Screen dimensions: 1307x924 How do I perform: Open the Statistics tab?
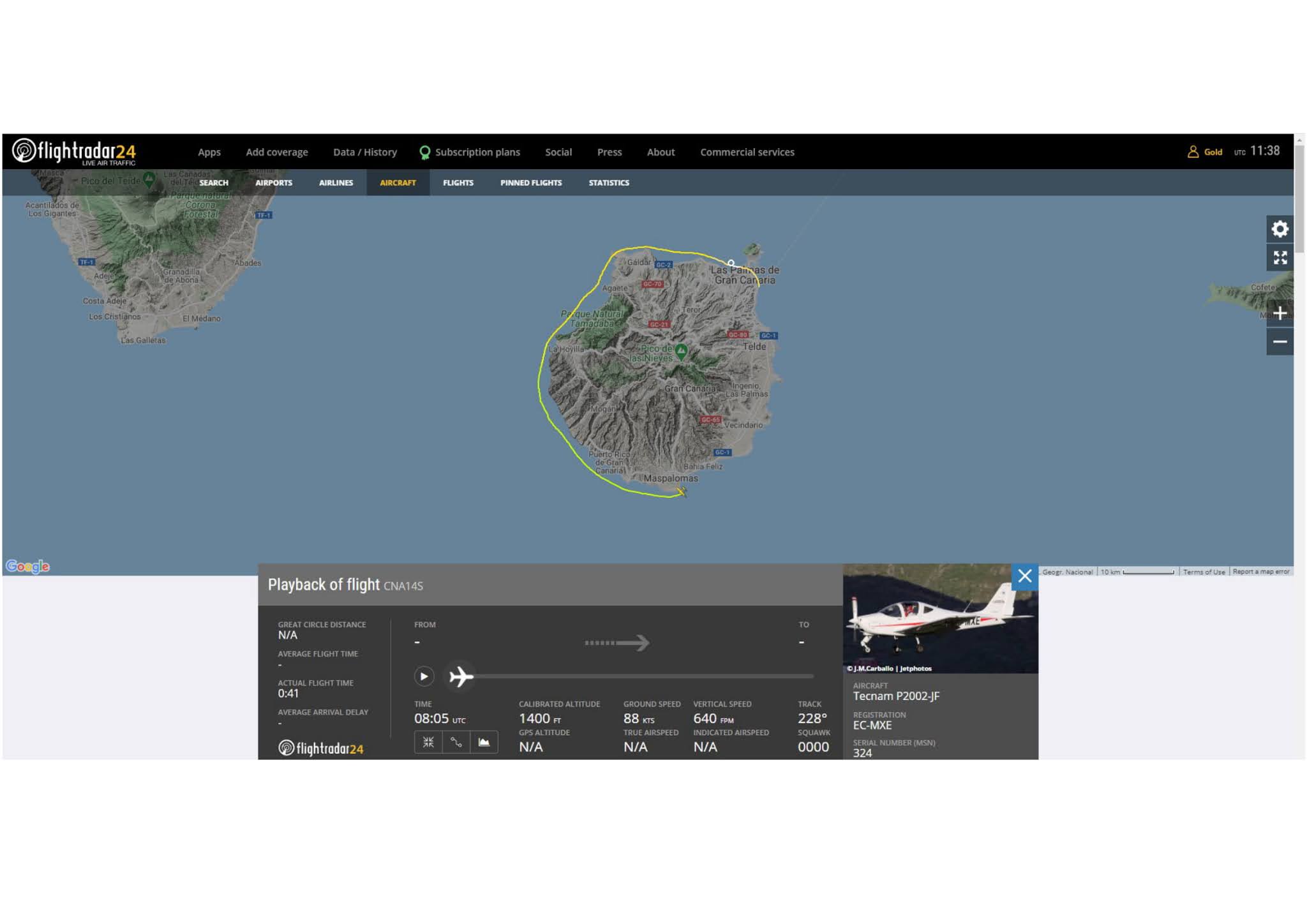tap(608, 183)
